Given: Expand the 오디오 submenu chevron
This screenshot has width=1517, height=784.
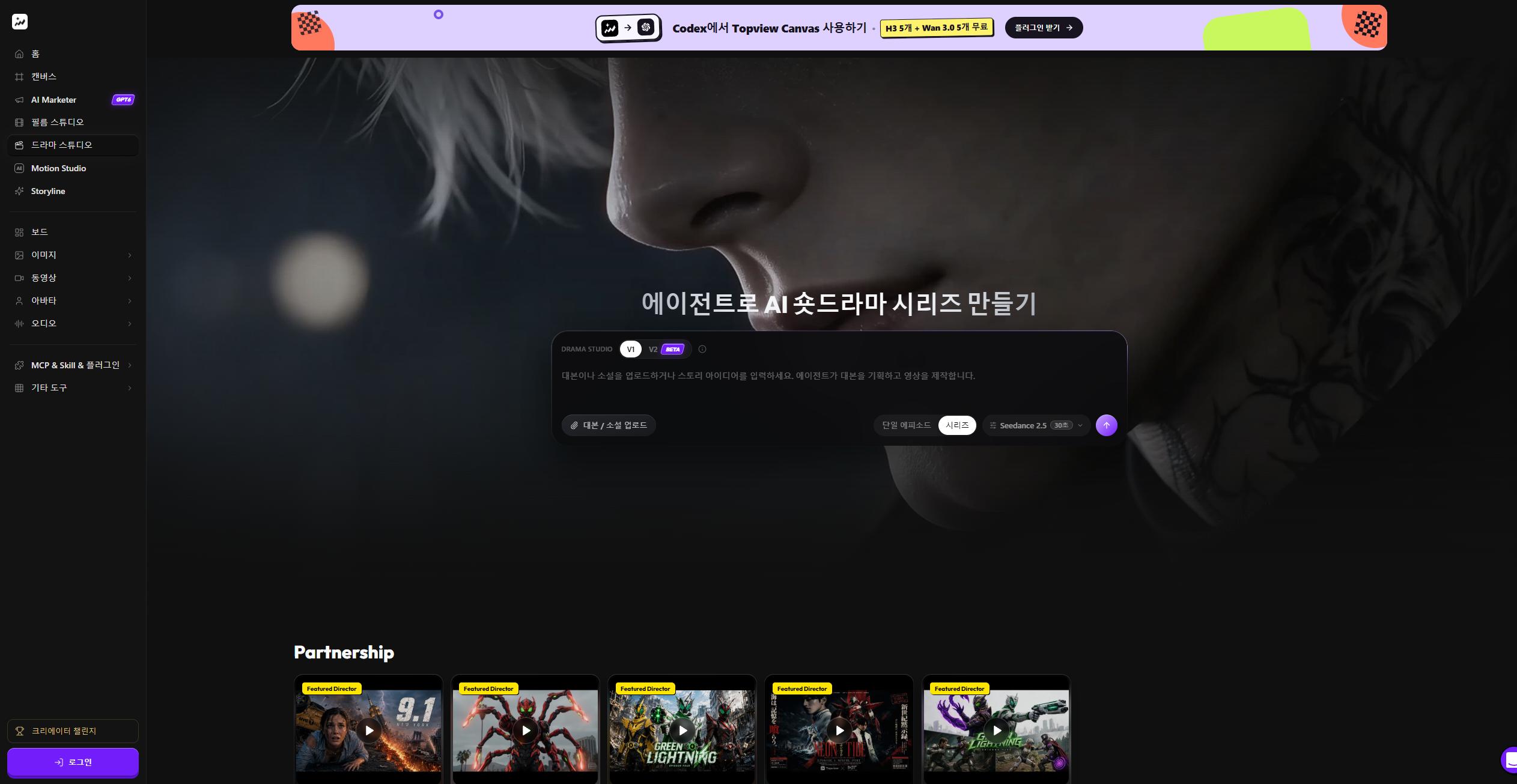Looking at the screenshot, I should click(130, 324).
